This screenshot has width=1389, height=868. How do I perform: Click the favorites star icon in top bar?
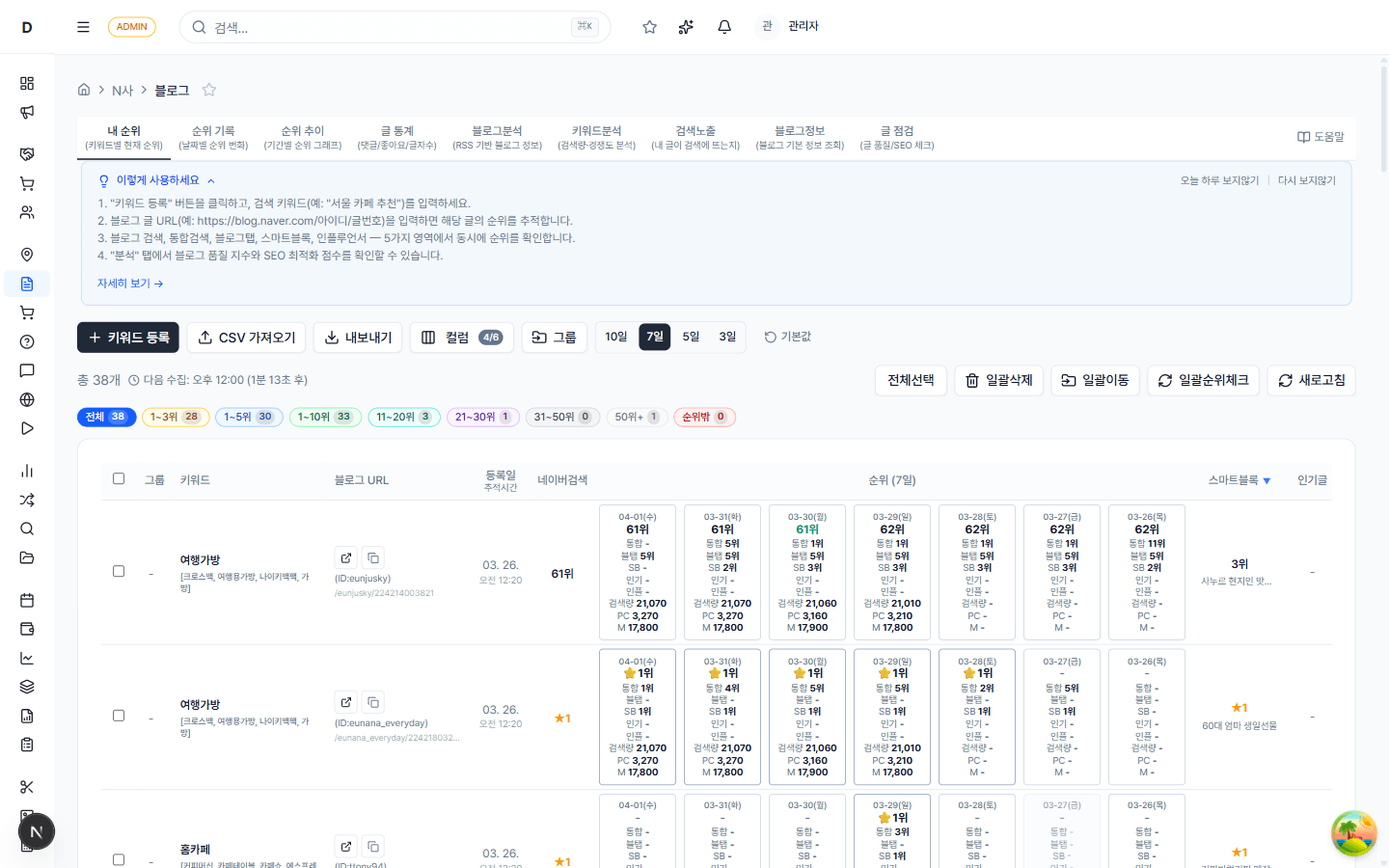coord(649,27)
